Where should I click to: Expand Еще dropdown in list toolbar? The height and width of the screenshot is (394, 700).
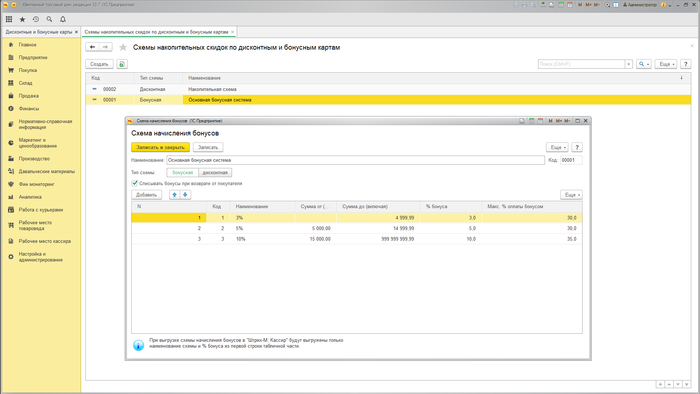[x=665, y=64]
